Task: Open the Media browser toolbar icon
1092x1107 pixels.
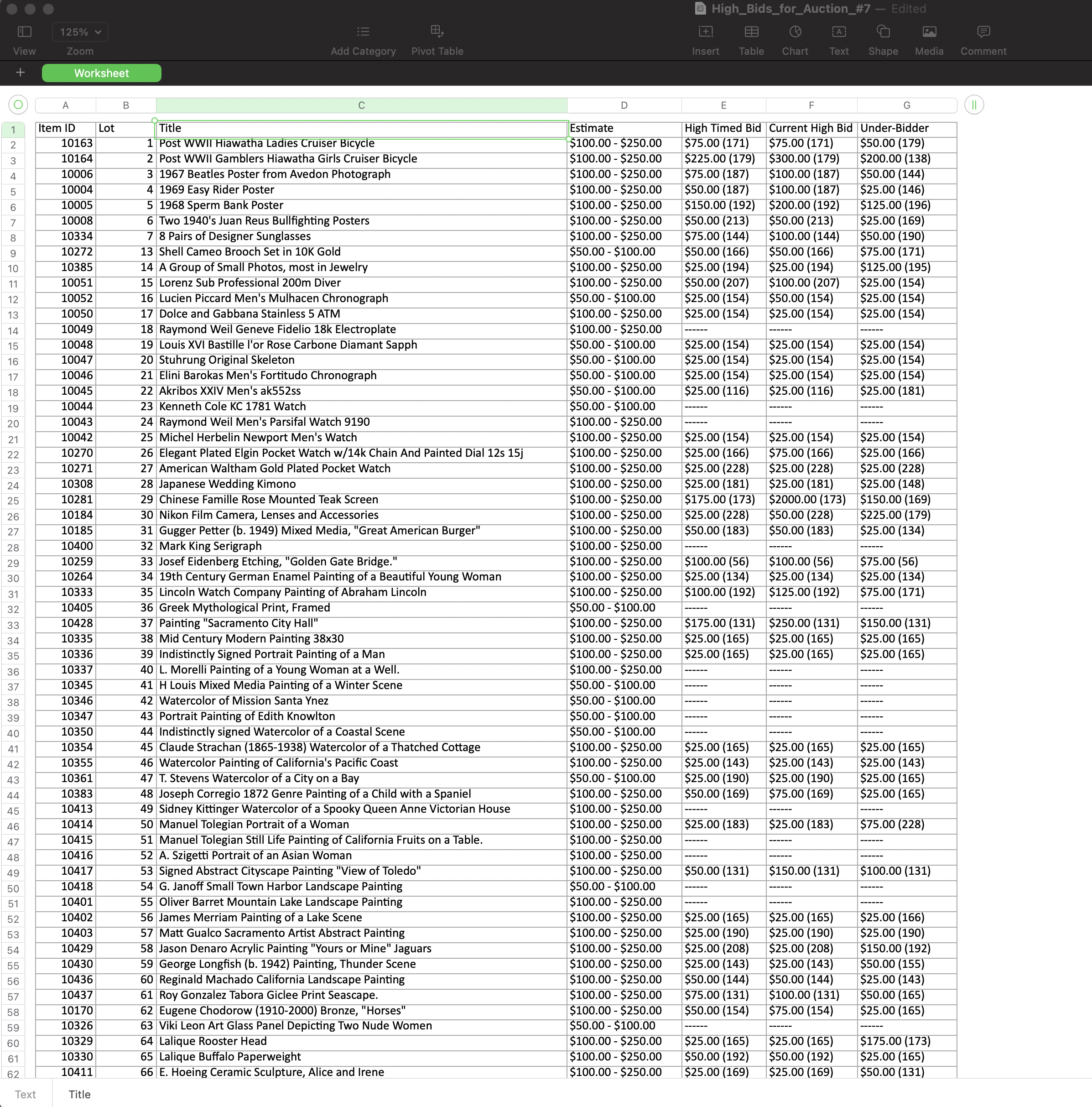Action: [929, 31]
